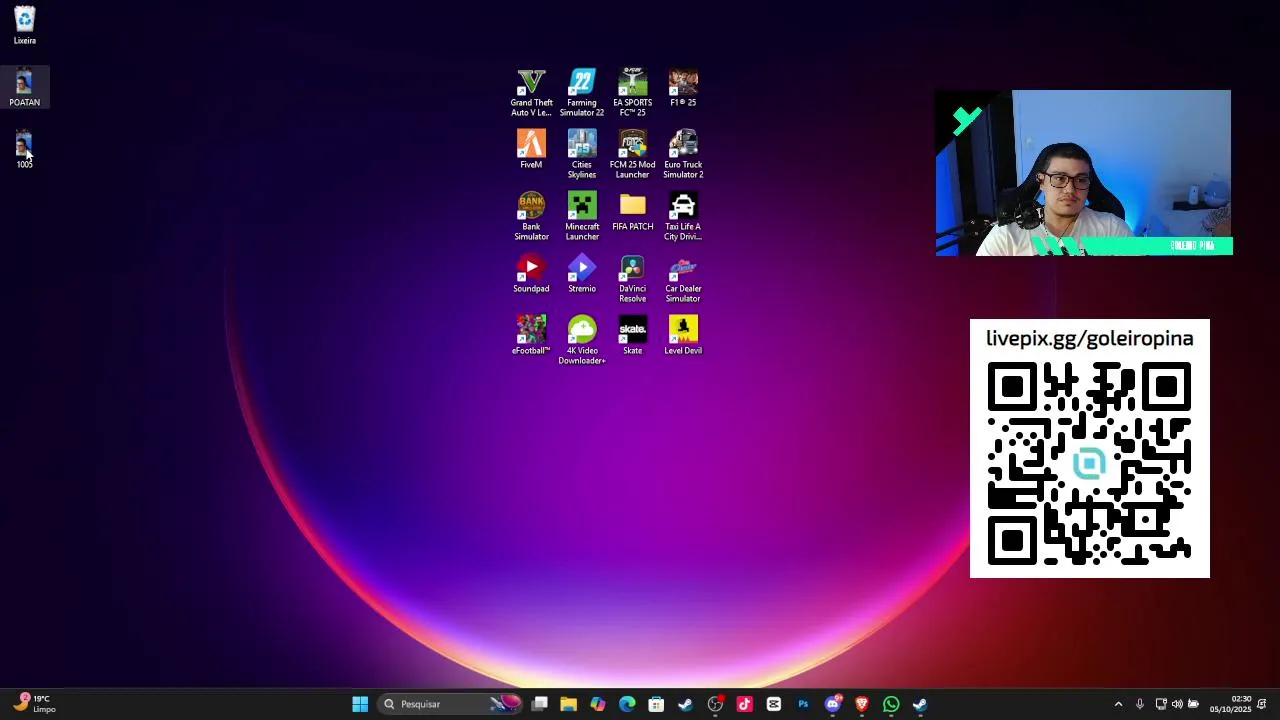Launch Bank Simulator shortcut

click(x=531, y=217)
